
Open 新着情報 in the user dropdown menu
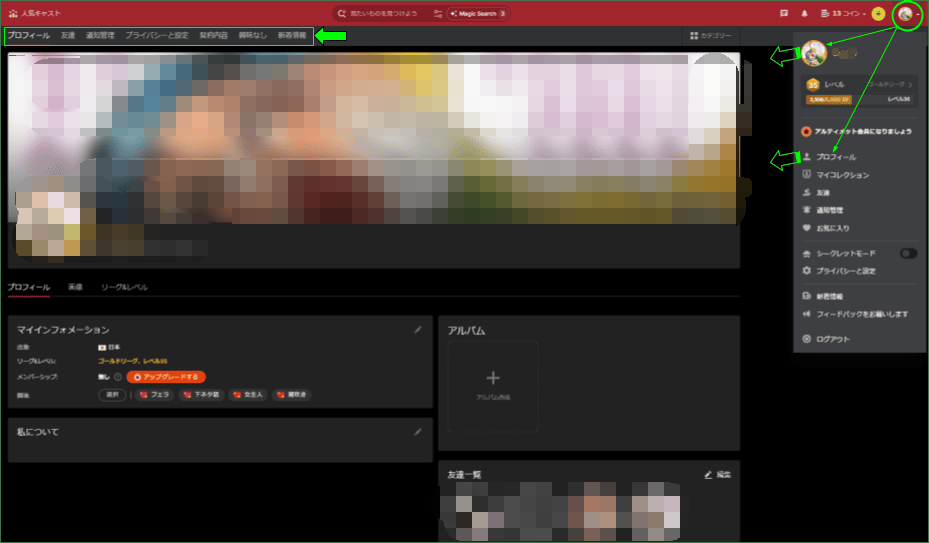[829, 296]
